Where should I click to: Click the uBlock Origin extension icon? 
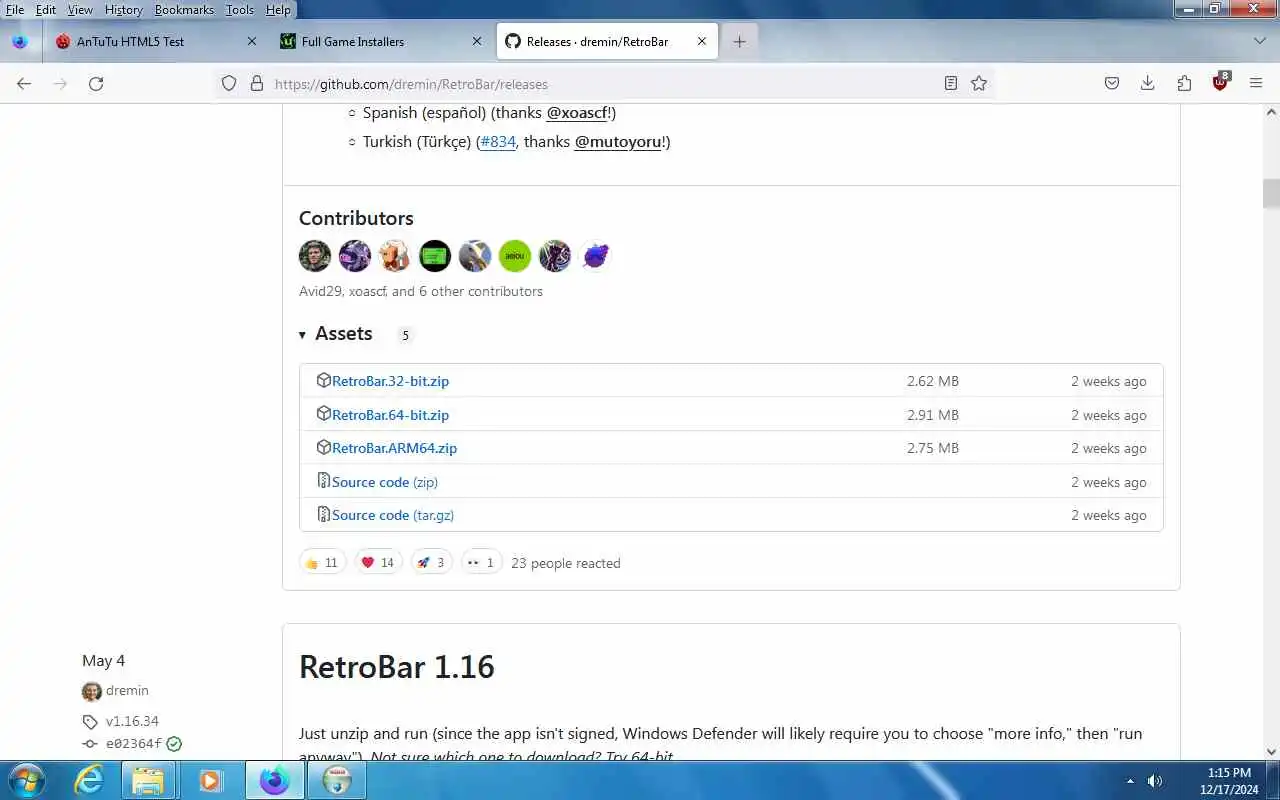pos(1220,83)
